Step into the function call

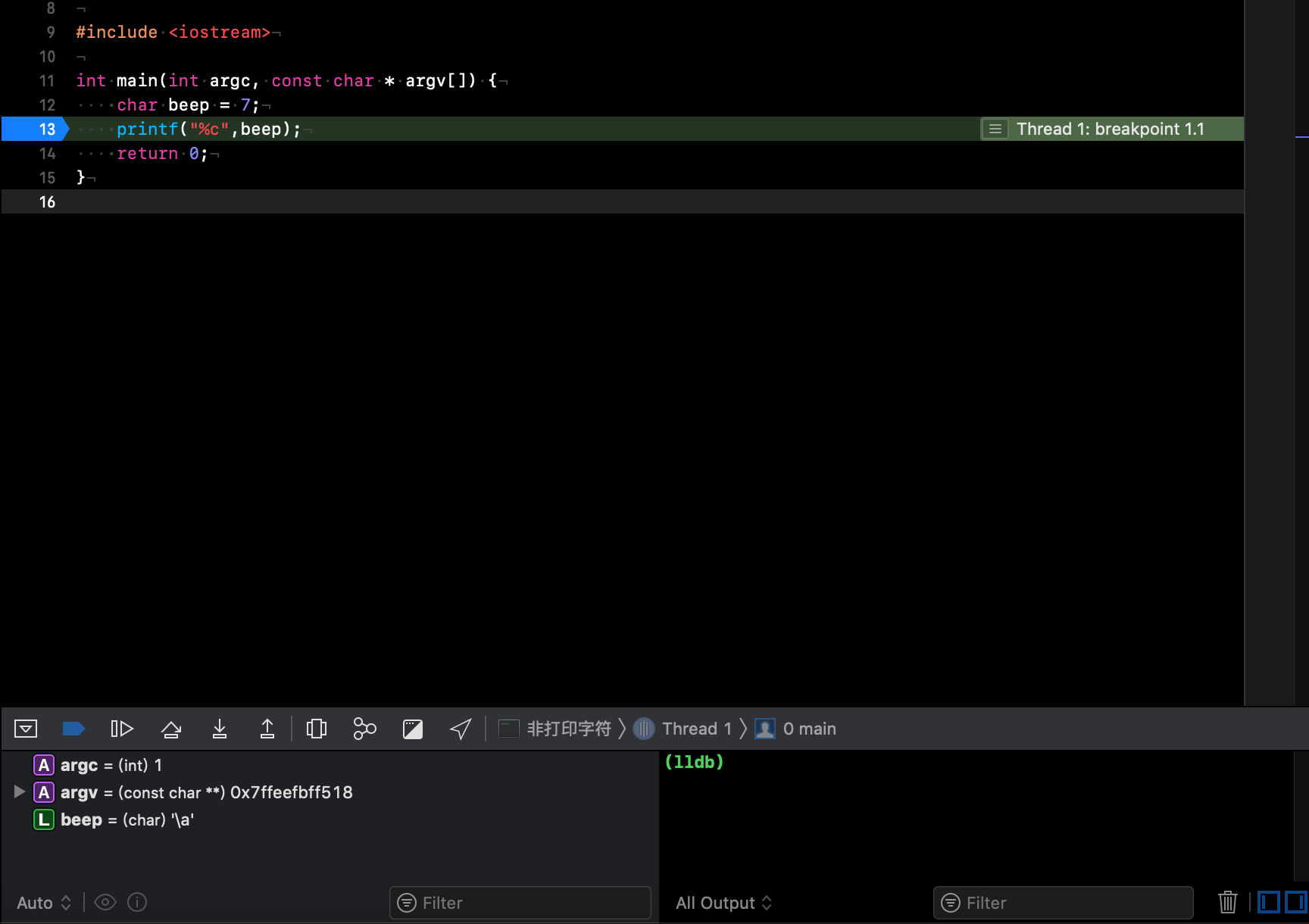pyautogui.click(x=220, y=729)
